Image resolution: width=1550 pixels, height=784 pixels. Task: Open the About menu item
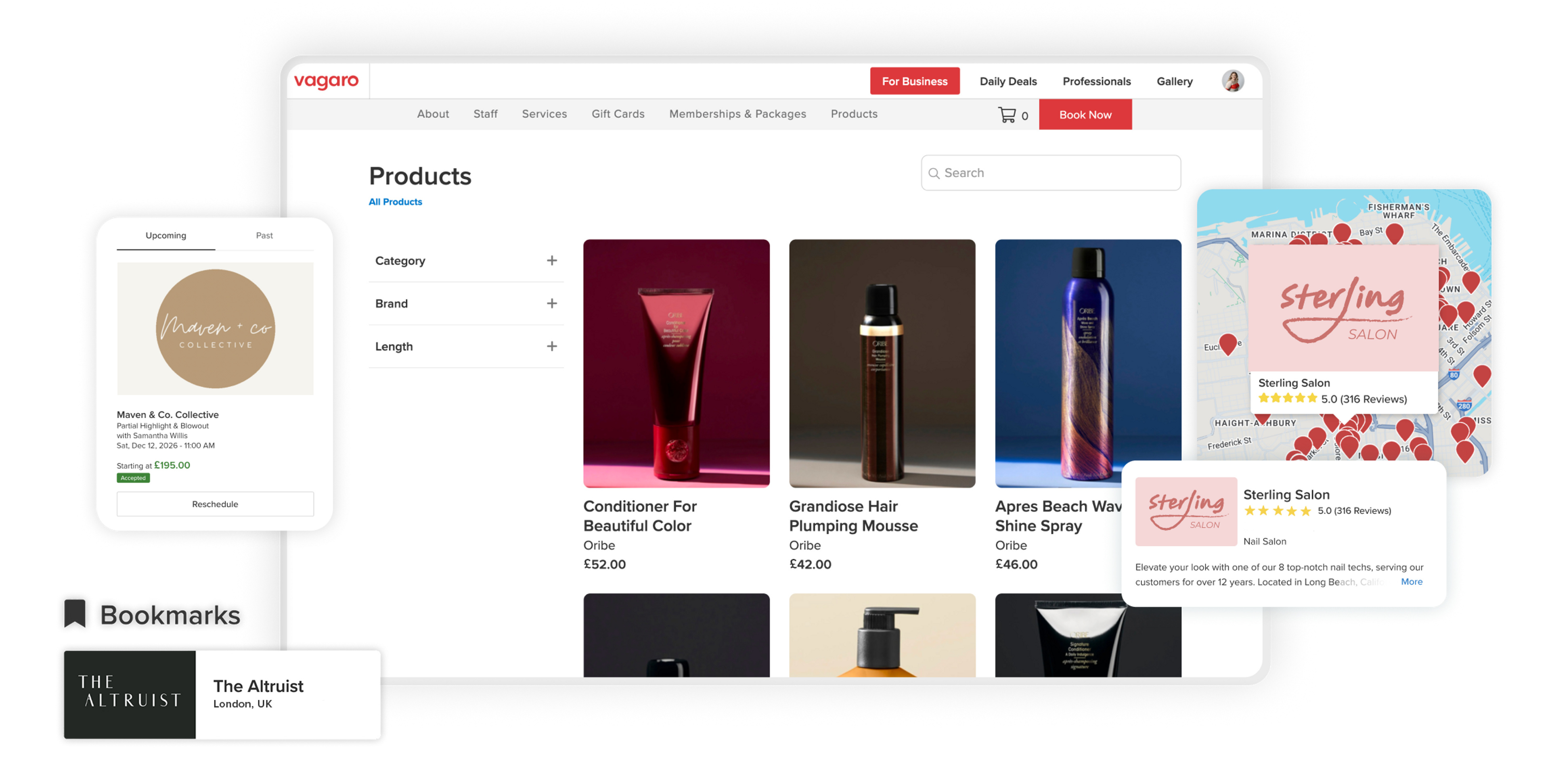433,114
